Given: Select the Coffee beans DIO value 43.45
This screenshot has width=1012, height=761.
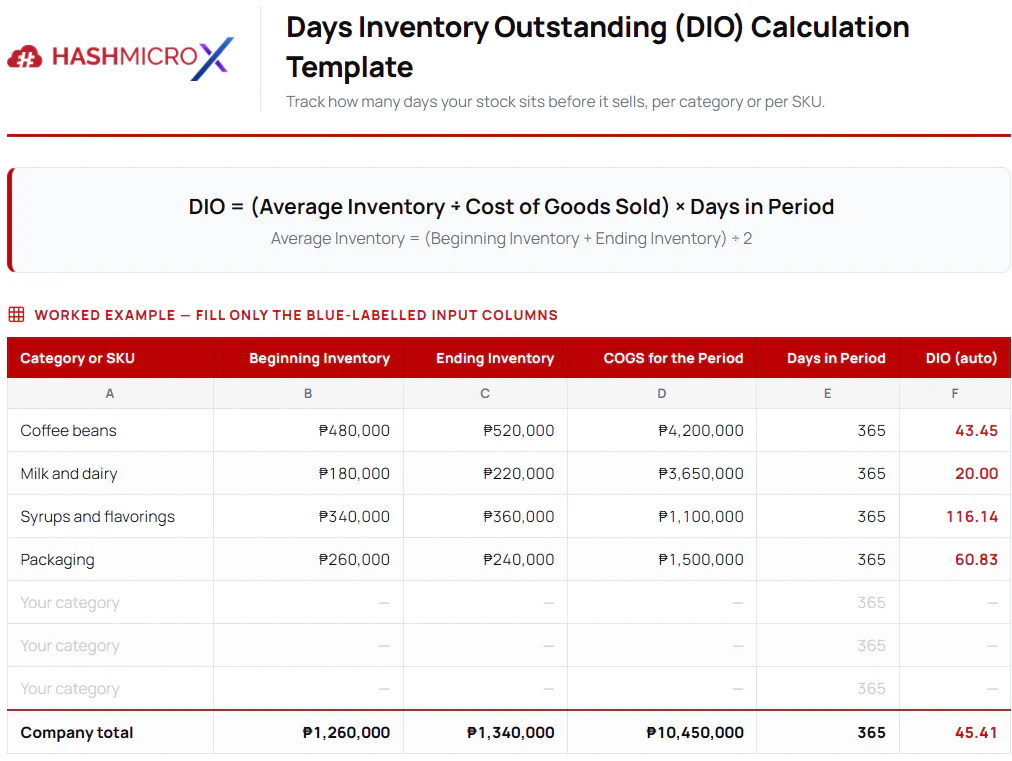Looking at the screenshot, I should point(977,431).
